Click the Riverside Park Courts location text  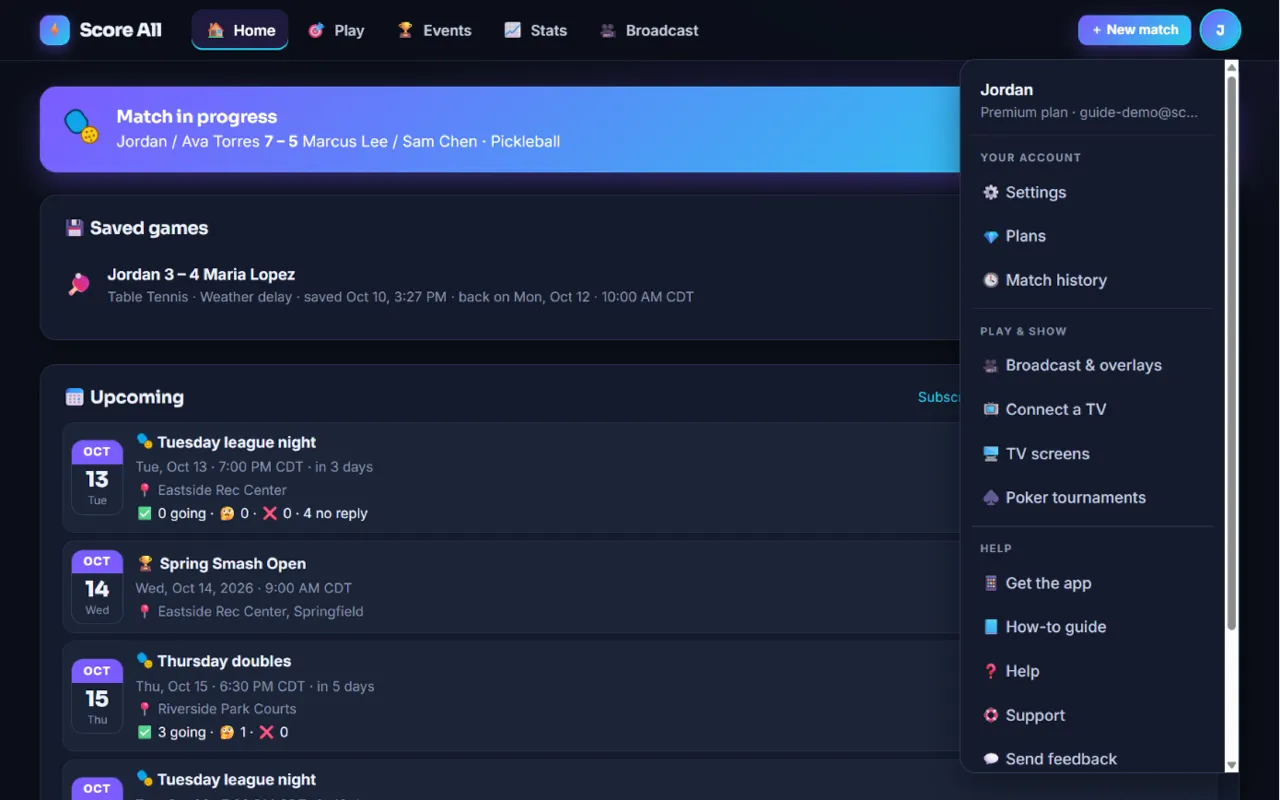[227, 709]
